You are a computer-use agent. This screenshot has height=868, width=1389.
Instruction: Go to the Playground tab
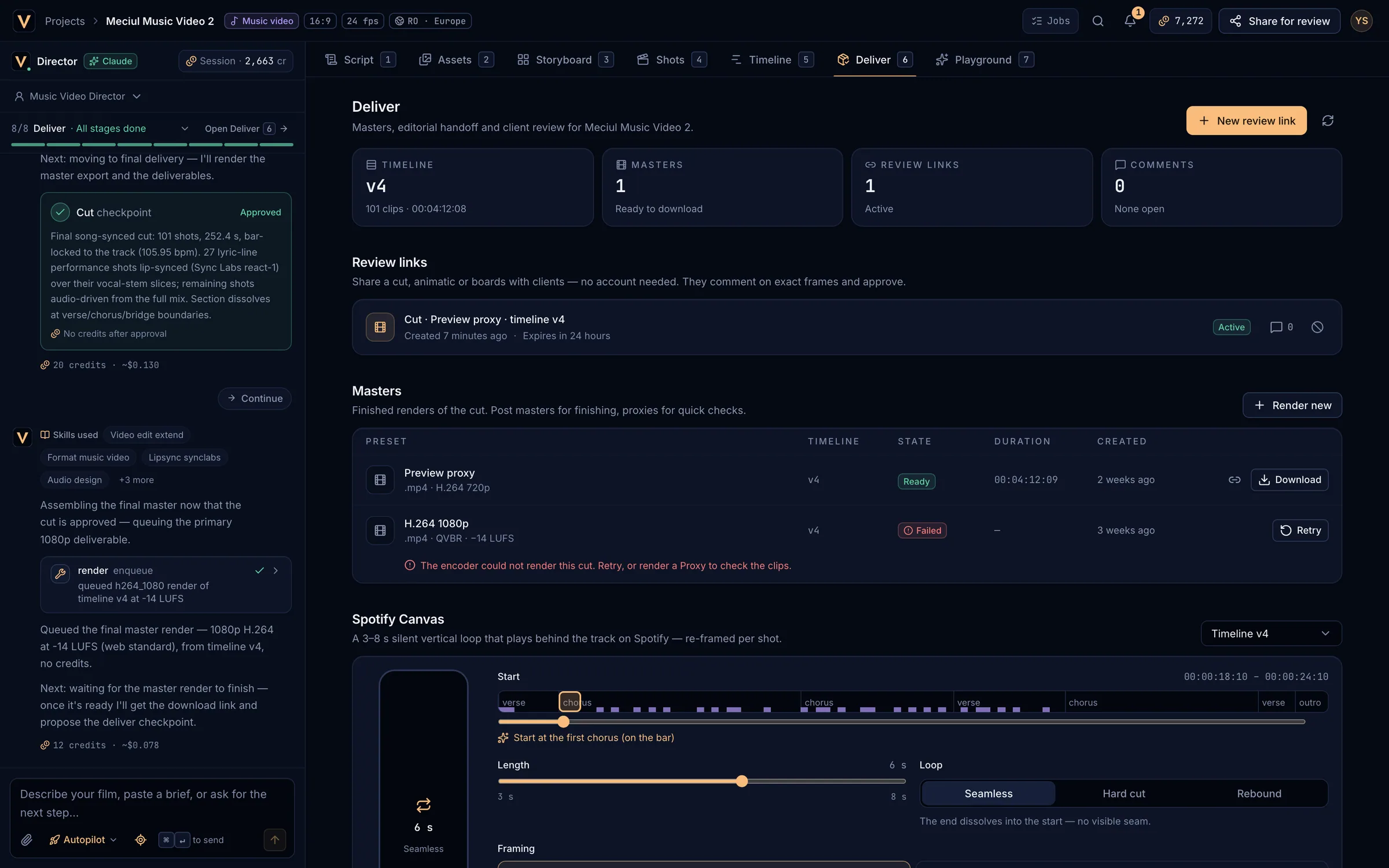[984, 60]
